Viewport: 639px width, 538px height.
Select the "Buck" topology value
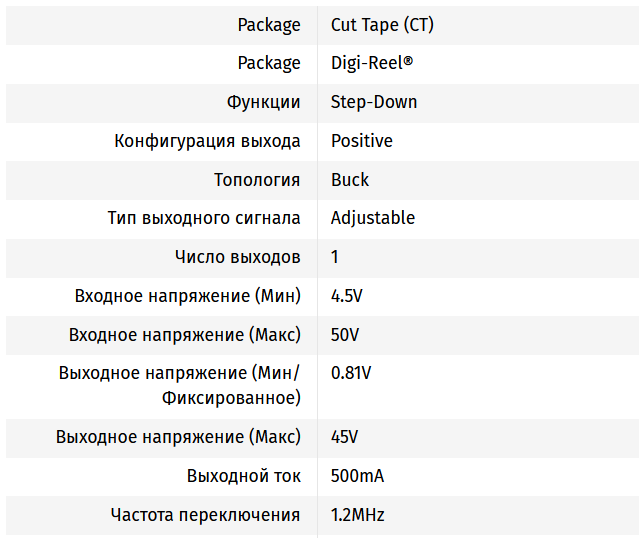(350, 180)
